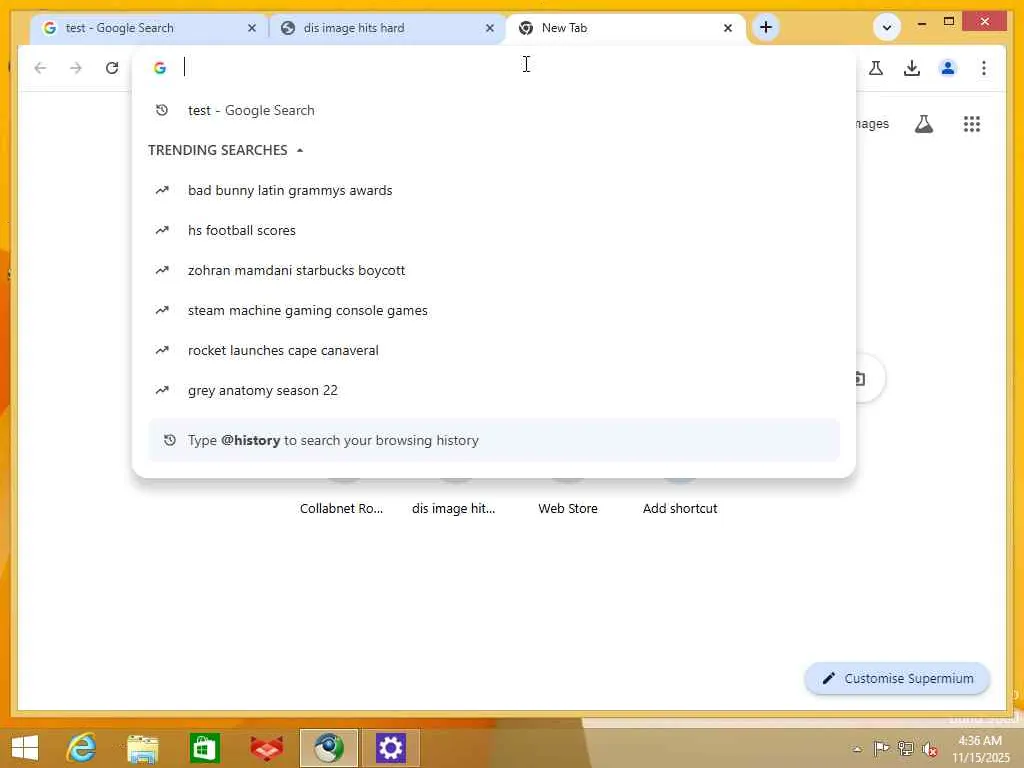The image size is (1024, 768).
Task: Click the Google logo in the address bar
Action: click(x=160, y=68)
